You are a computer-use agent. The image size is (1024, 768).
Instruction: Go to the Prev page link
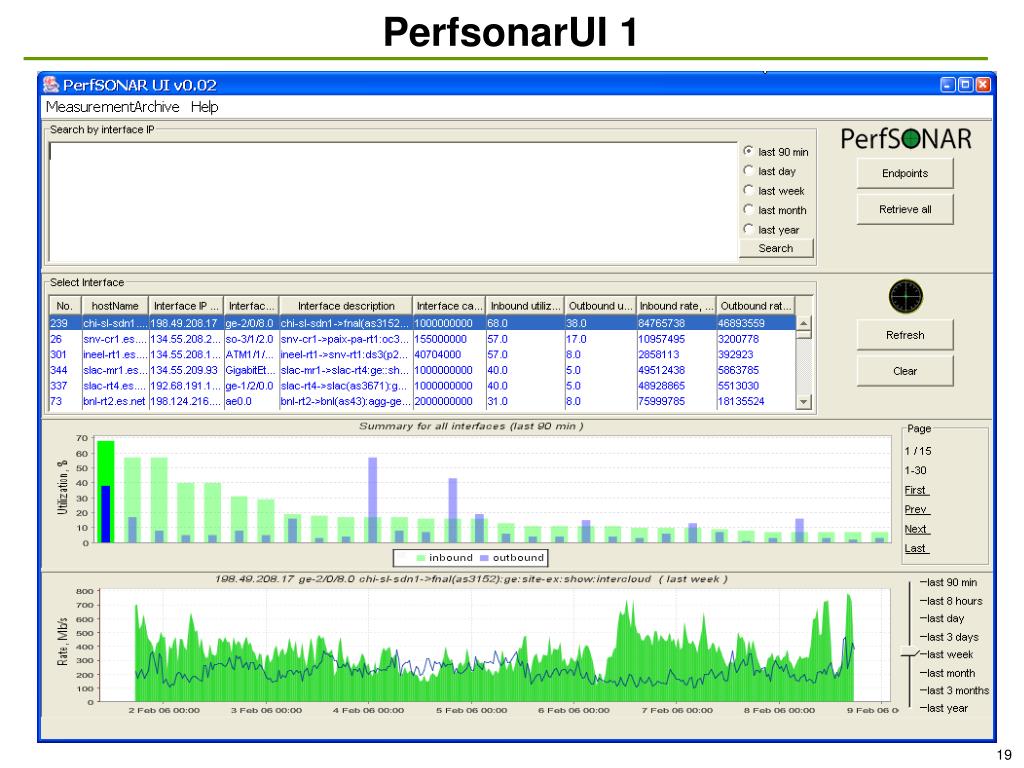(x=916, y=509)
